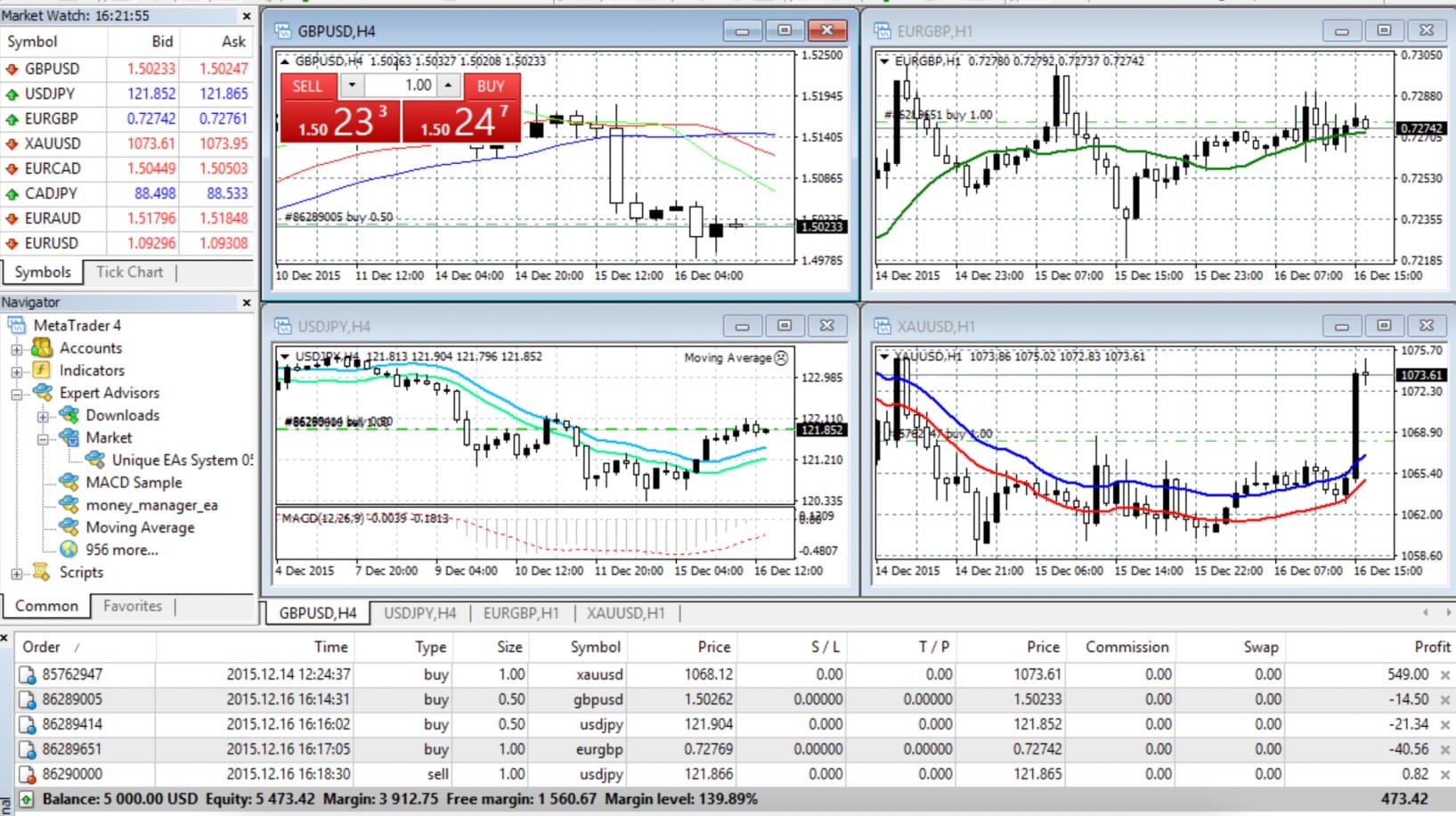Select the EURCAD symbol row
Screen dimensions: 1456x816
click(x=127, y=168)
